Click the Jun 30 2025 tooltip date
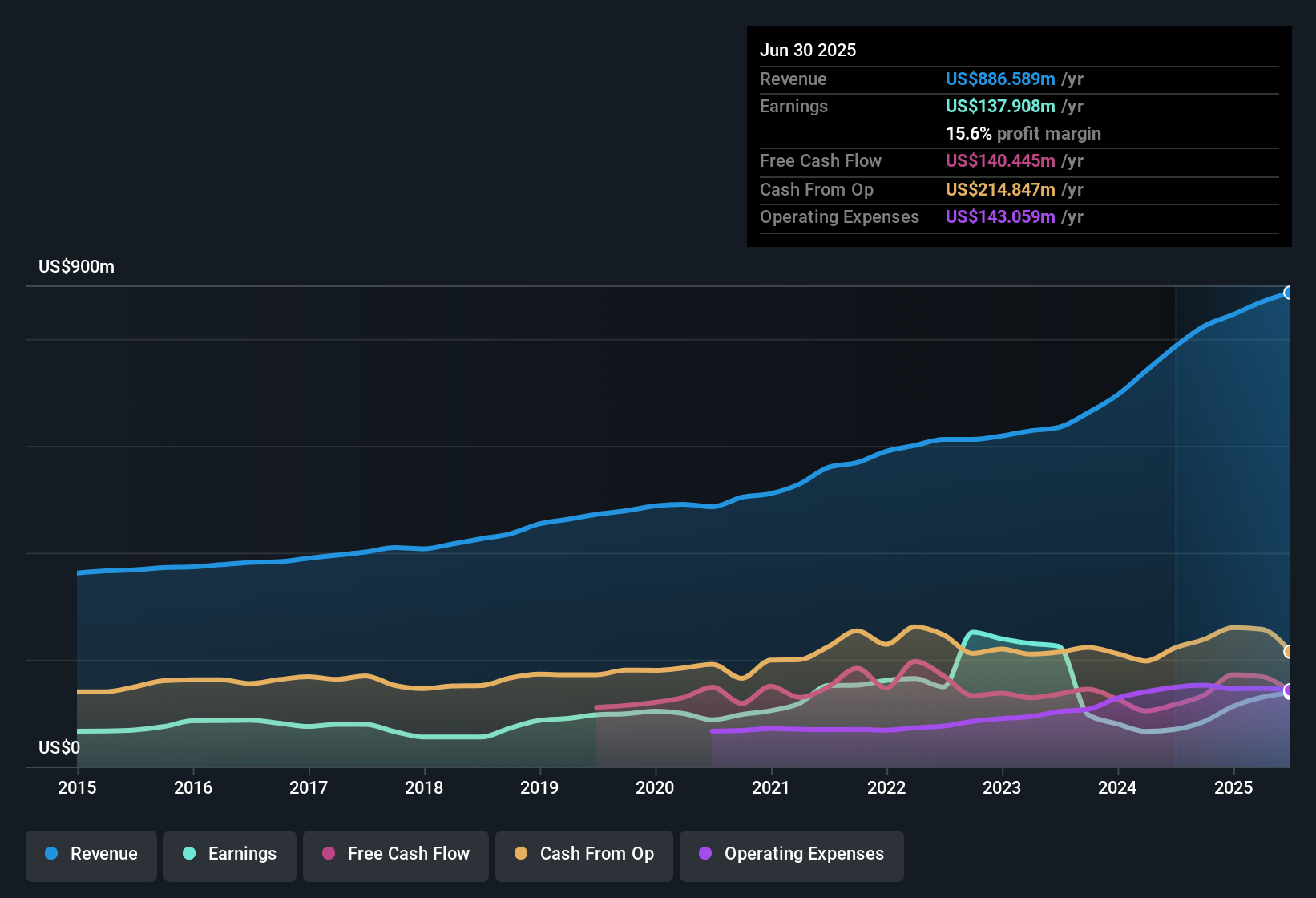The image size is (1316, 898). 808,50
